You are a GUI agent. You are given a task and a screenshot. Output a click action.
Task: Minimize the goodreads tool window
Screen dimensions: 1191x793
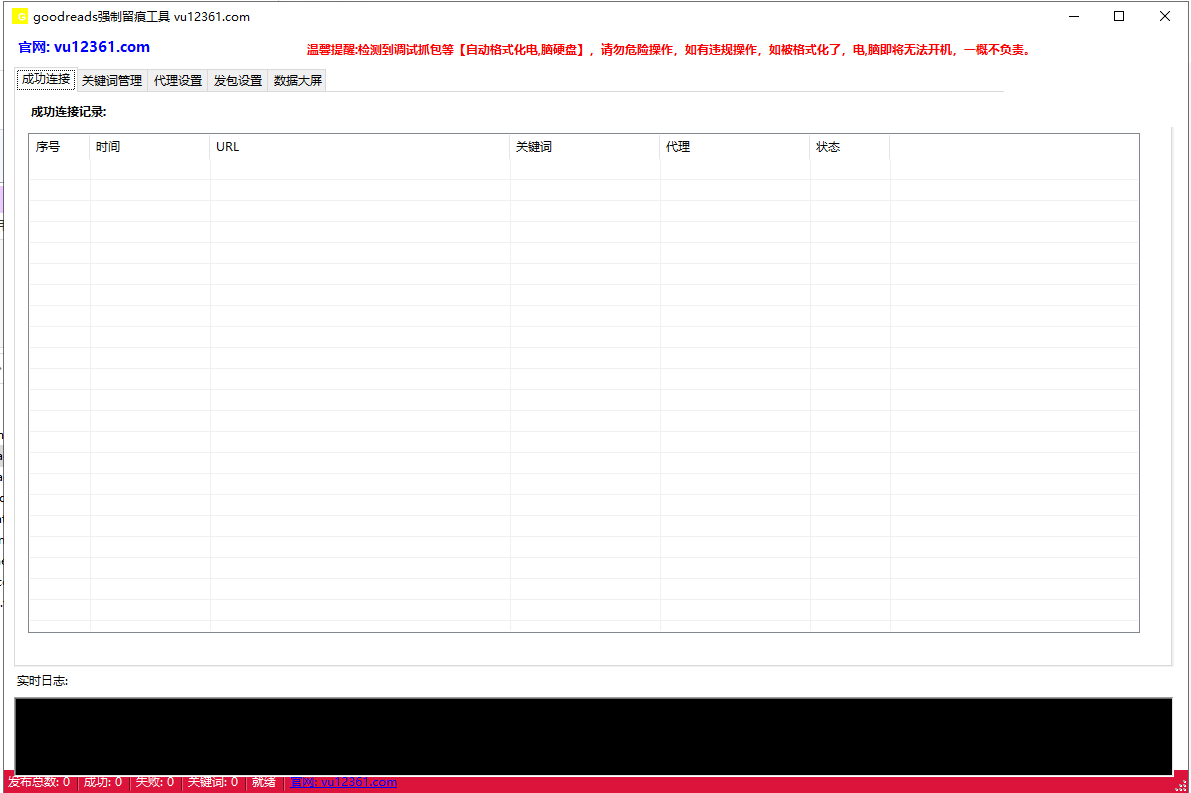point(1074,16)
